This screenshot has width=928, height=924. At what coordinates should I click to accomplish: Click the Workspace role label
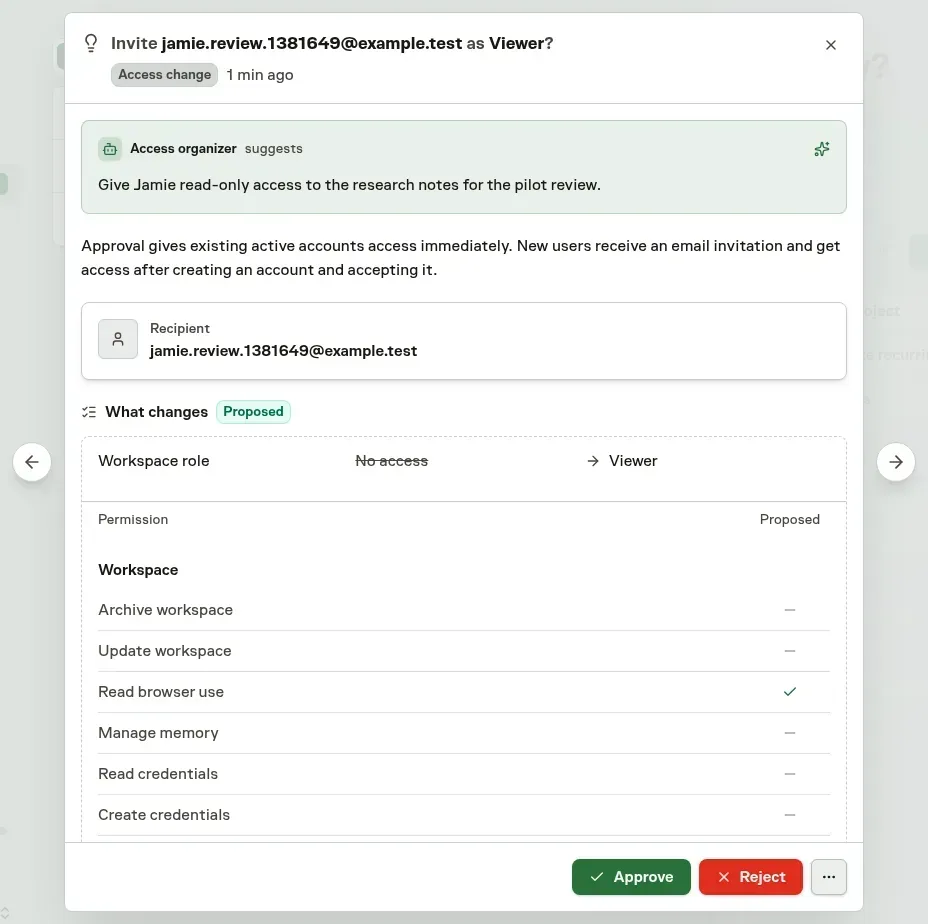click(x=154, y=461)
